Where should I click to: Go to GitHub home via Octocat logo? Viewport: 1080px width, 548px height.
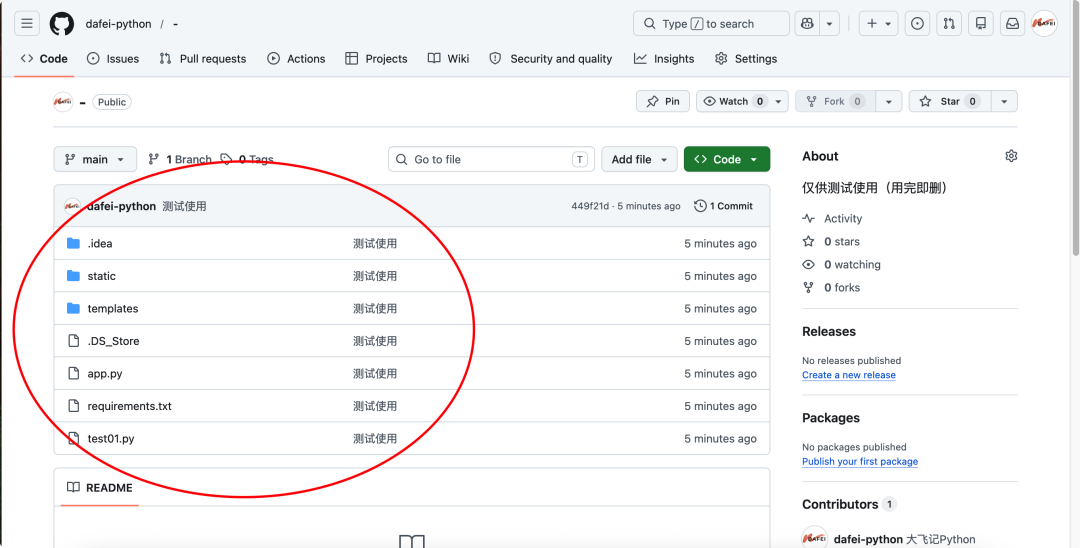(62, 23)
